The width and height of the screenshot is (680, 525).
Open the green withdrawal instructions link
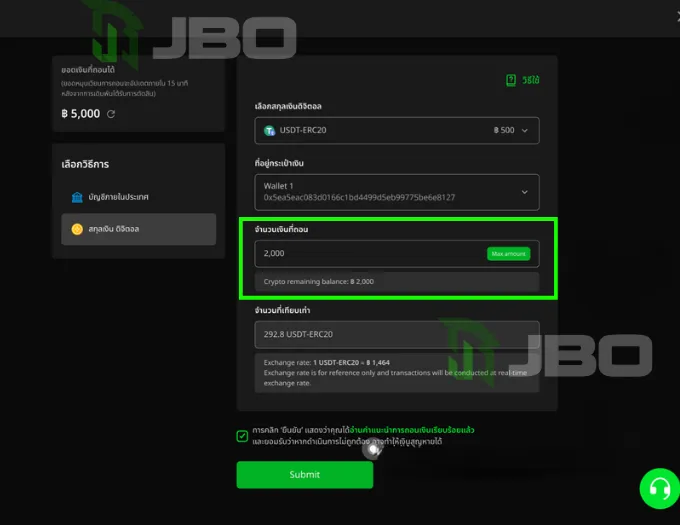click(412, 430)
